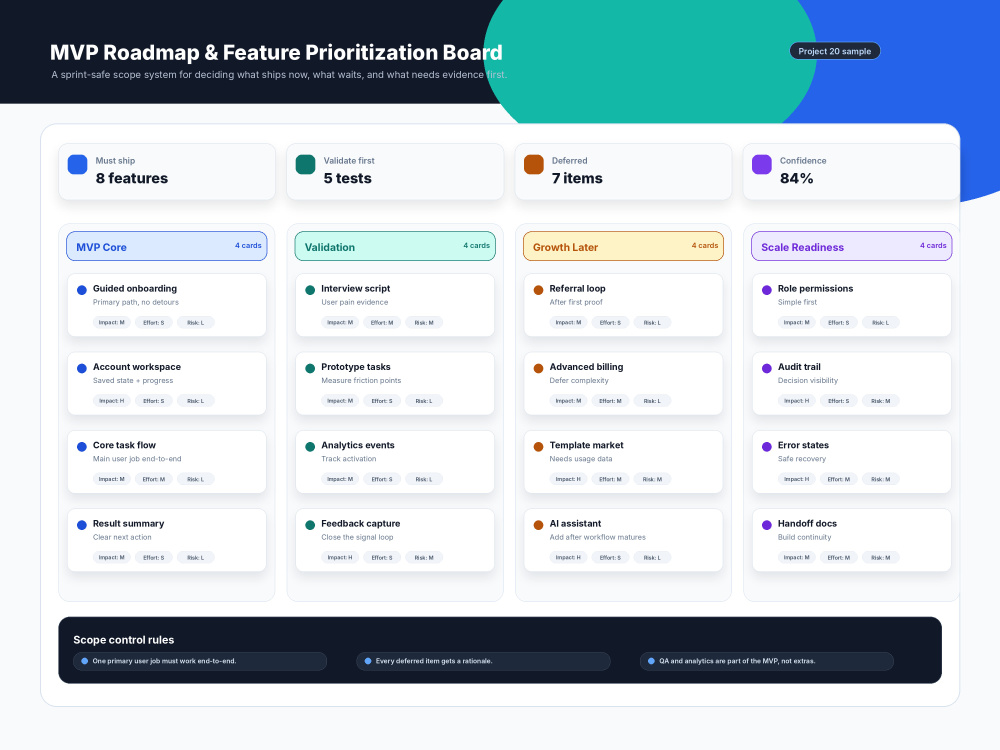Click the teal Validate first icon
Image resolution: width=1000 pixels, height=750 pixels.
tap(305, 165)
